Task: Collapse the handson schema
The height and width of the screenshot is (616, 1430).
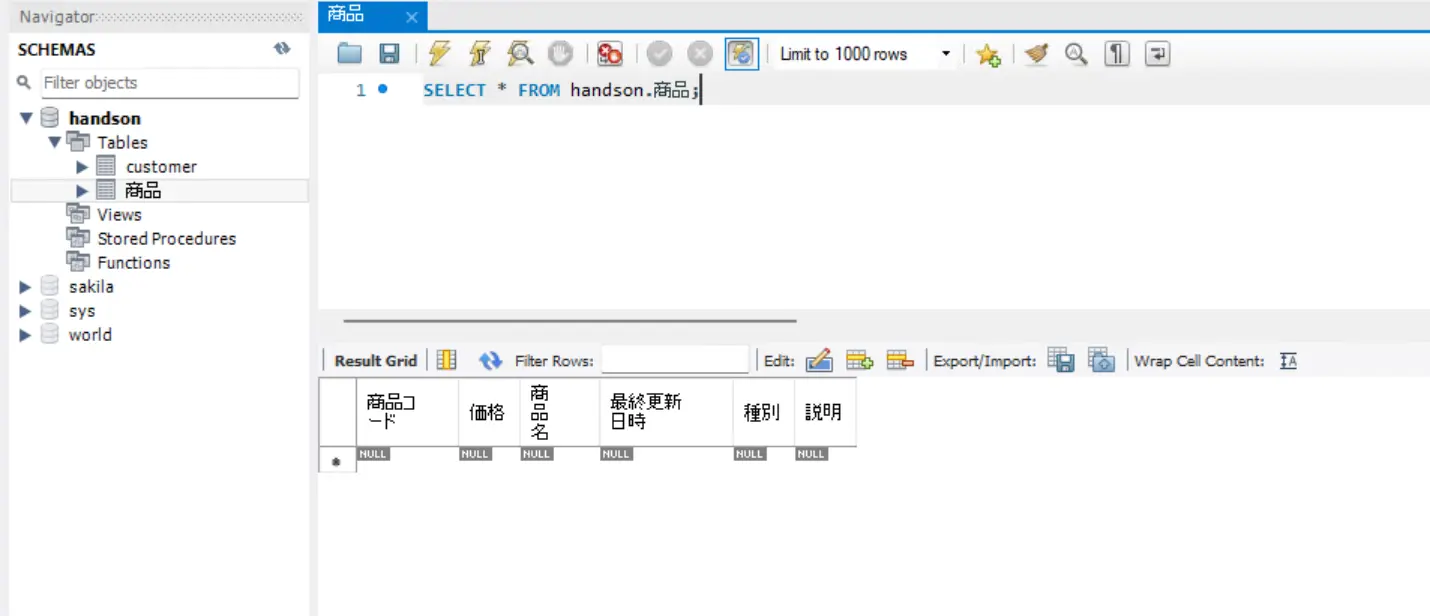Action: pos(26,118)
